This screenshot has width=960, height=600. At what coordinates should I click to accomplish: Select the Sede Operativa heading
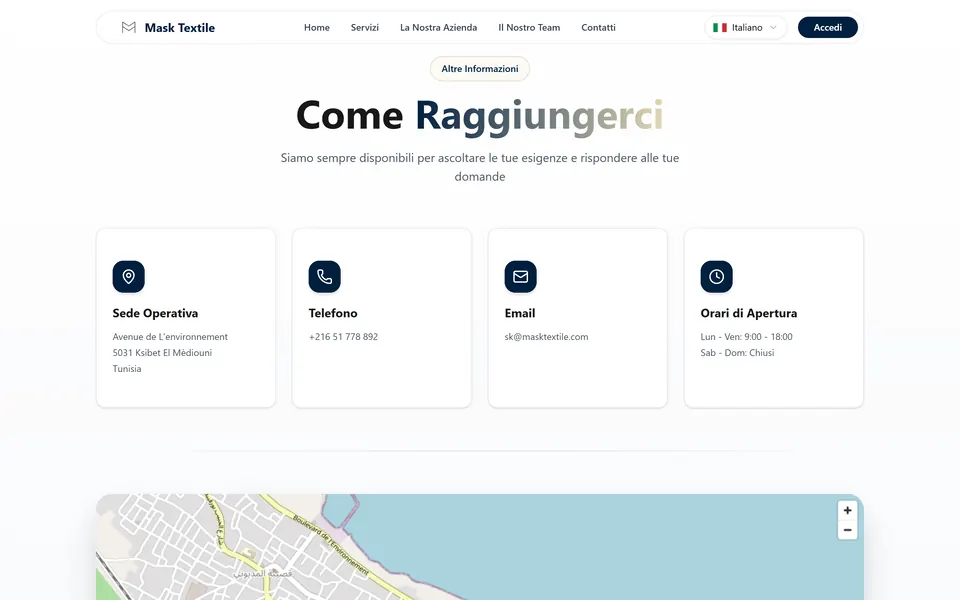[156, 313]
